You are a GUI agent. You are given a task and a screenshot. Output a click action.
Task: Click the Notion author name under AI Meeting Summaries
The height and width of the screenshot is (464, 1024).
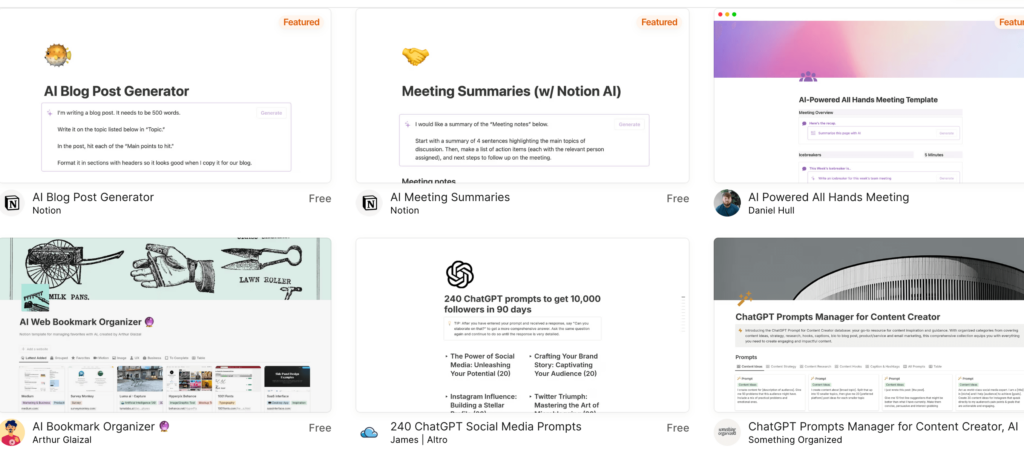click(x=405, y=210)
